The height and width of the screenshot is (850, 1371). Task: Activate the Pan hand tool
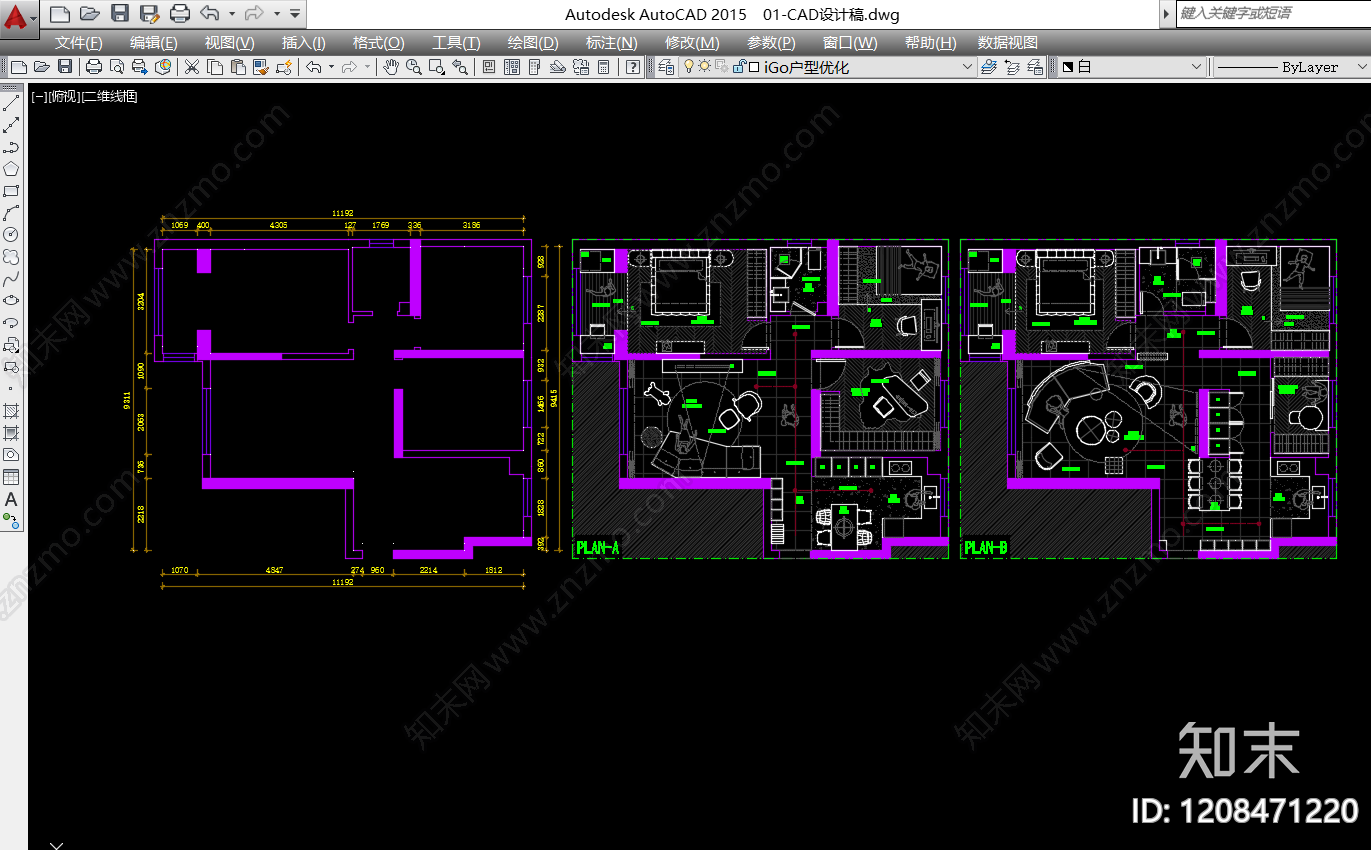pyautogui.click(x=391, y=67)
